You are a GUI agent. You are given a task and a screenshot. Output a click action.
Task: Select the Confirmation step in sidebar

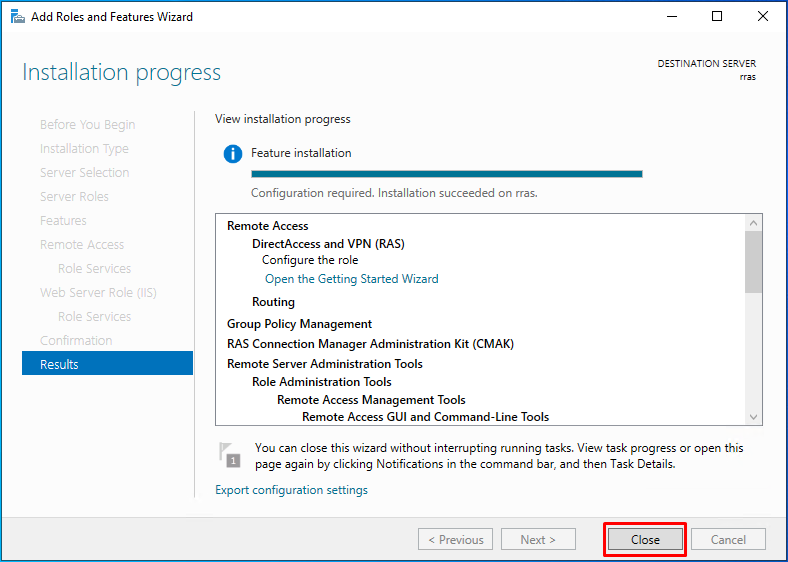(x=76, y=340)
